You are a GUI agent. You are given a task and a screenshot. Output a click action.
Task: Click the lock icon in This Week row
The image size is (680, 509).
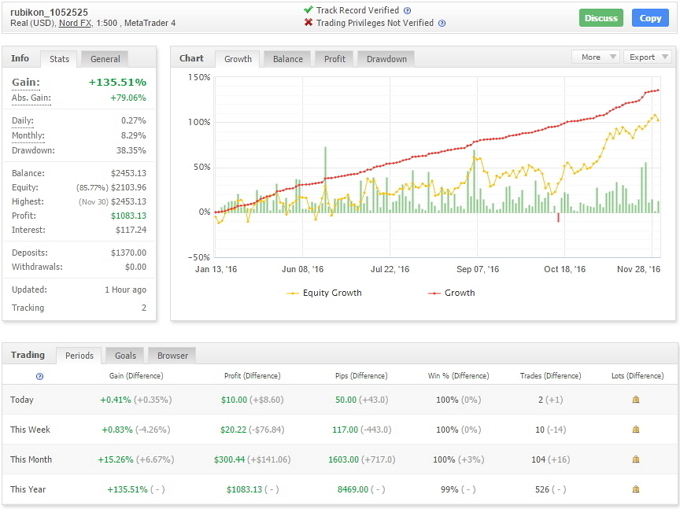coord(636,430)
